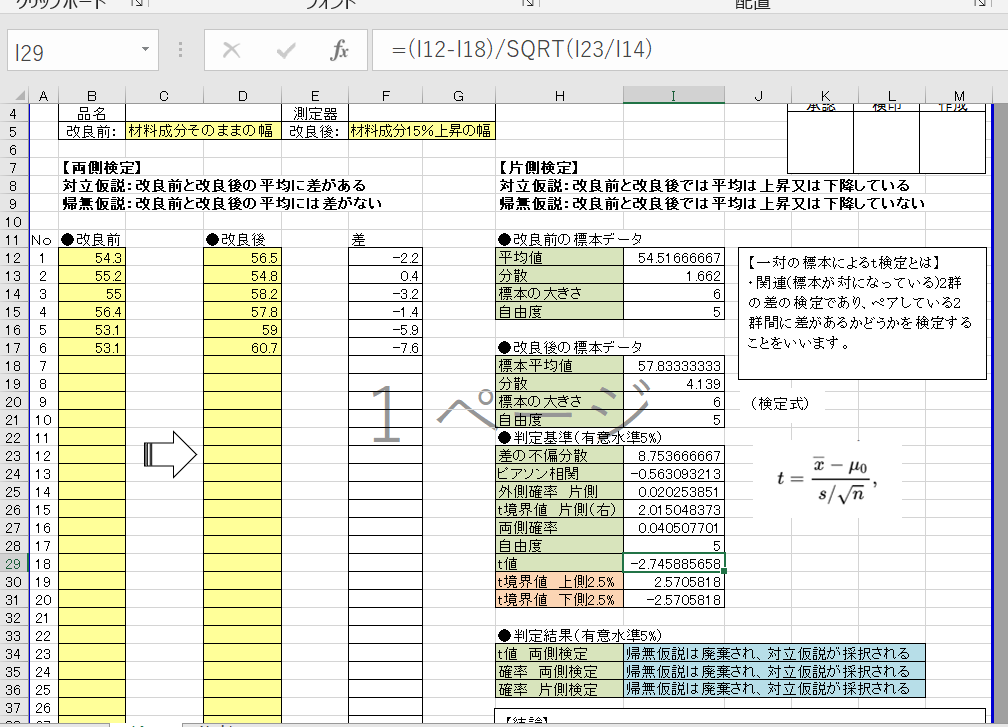1008x727 pixels.
Task: Click the three-dot formula bar handle
Action: (x=181, y=49)
